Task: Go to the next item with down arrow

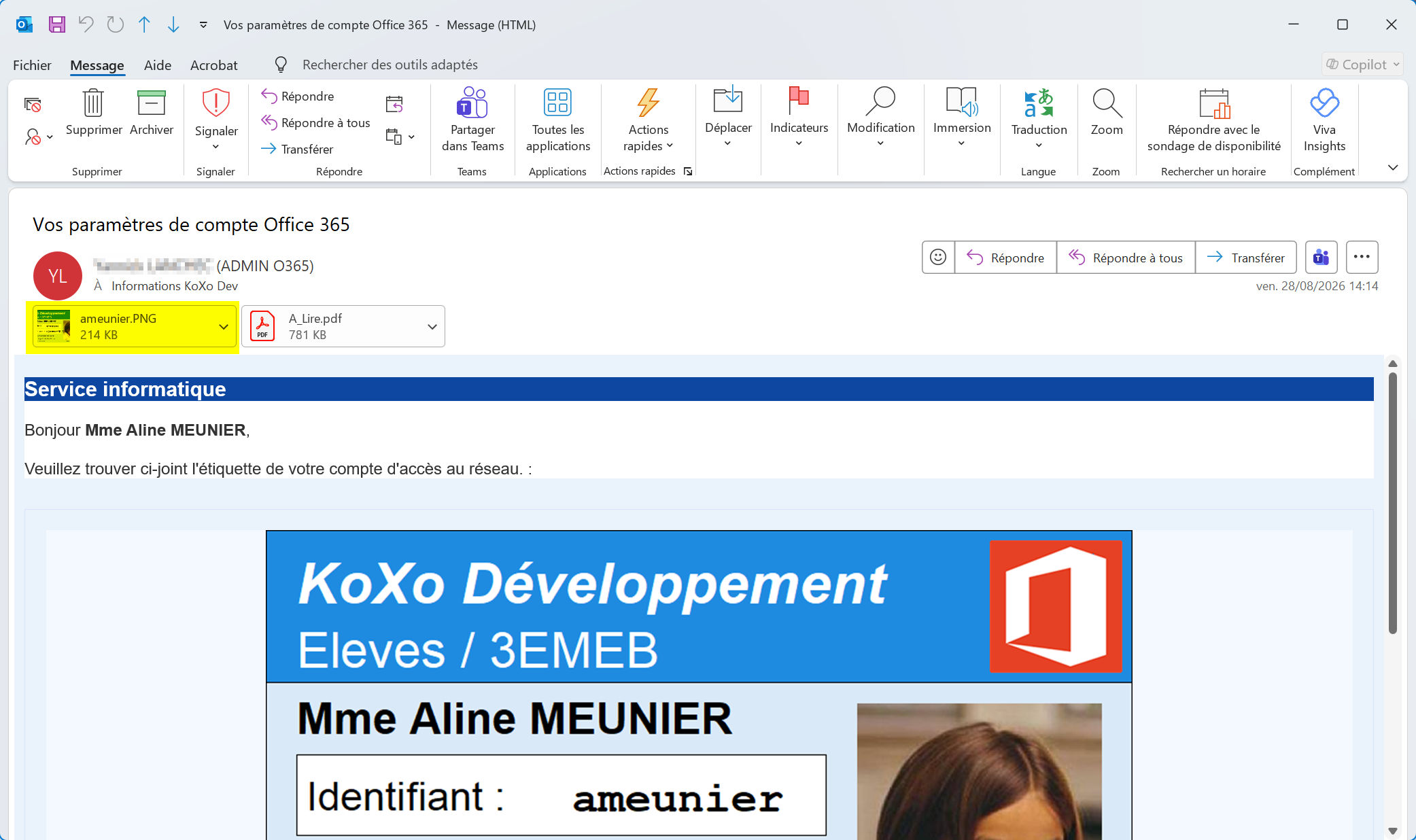Action: click(x=173, y=25)
